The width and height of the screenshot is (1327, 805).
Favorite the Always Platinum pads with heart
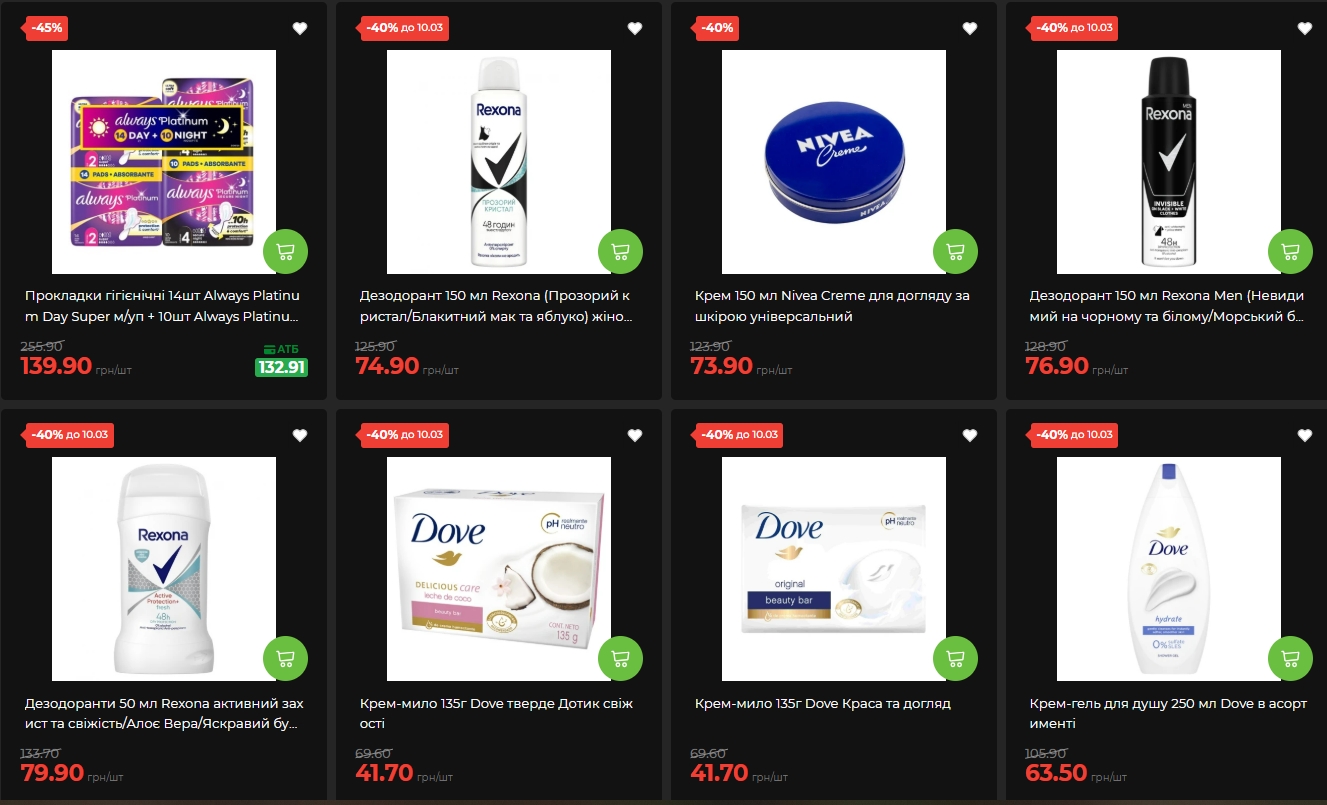coord(300,28)
